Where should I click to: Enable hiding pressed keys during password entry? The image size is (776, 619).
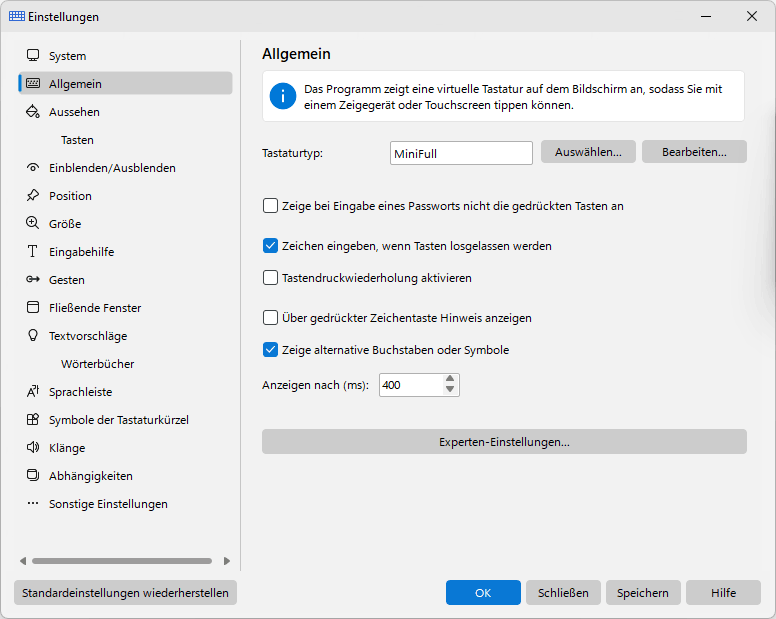click(x=270, y=205)
